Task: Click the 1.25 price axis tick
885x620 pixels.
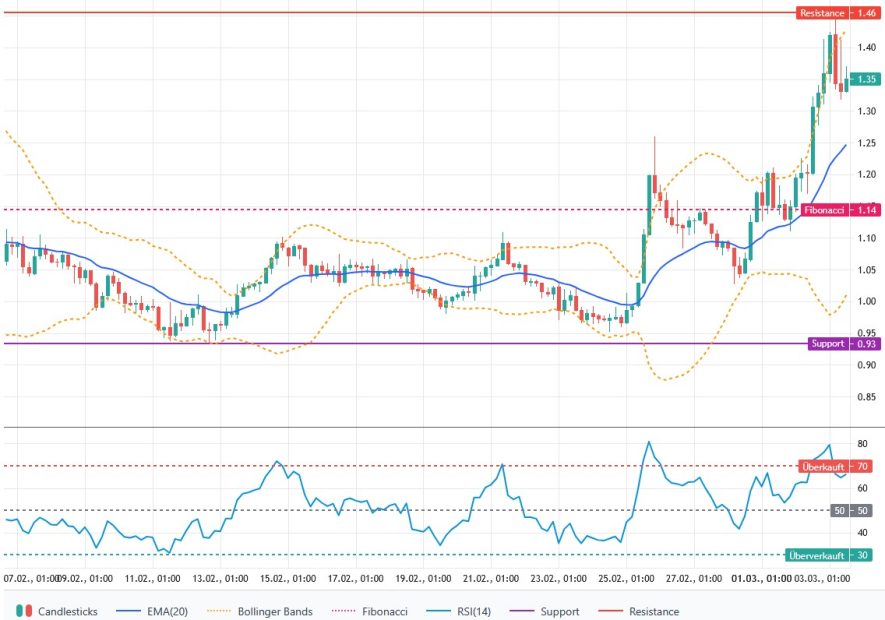Action: (x=866, y=143)
